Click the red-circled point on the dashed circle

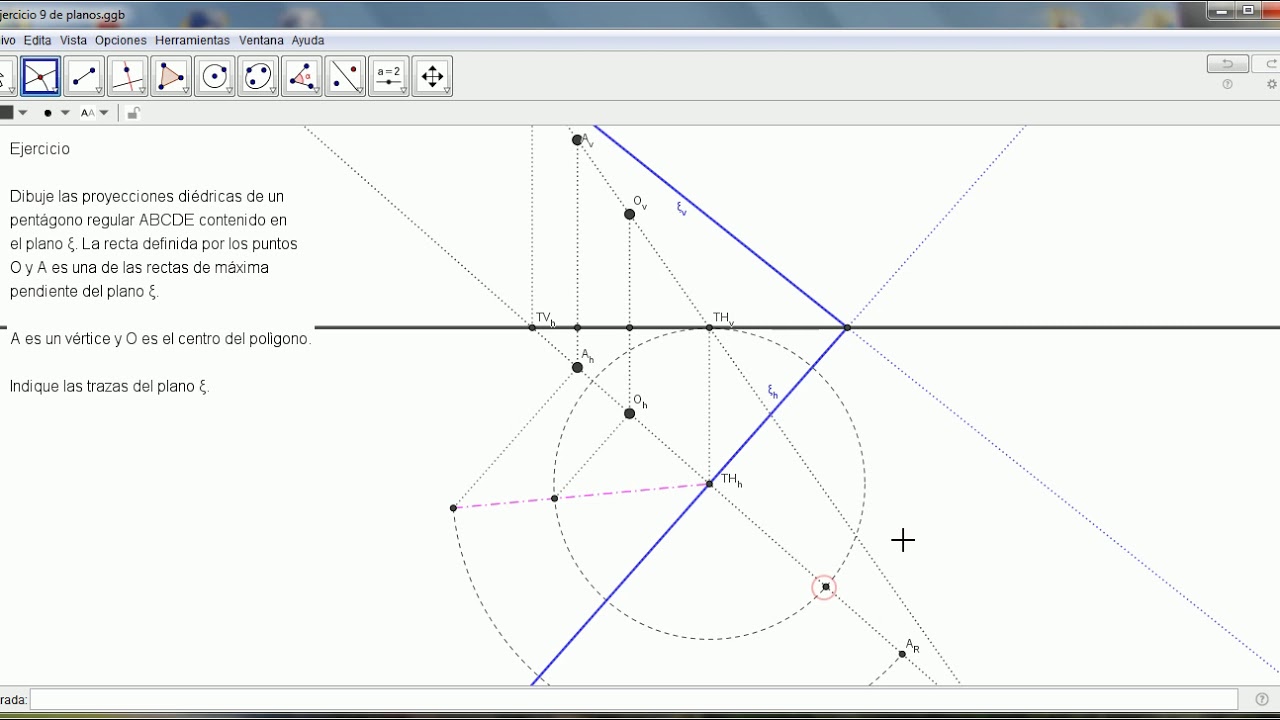(x=824, y=587)
